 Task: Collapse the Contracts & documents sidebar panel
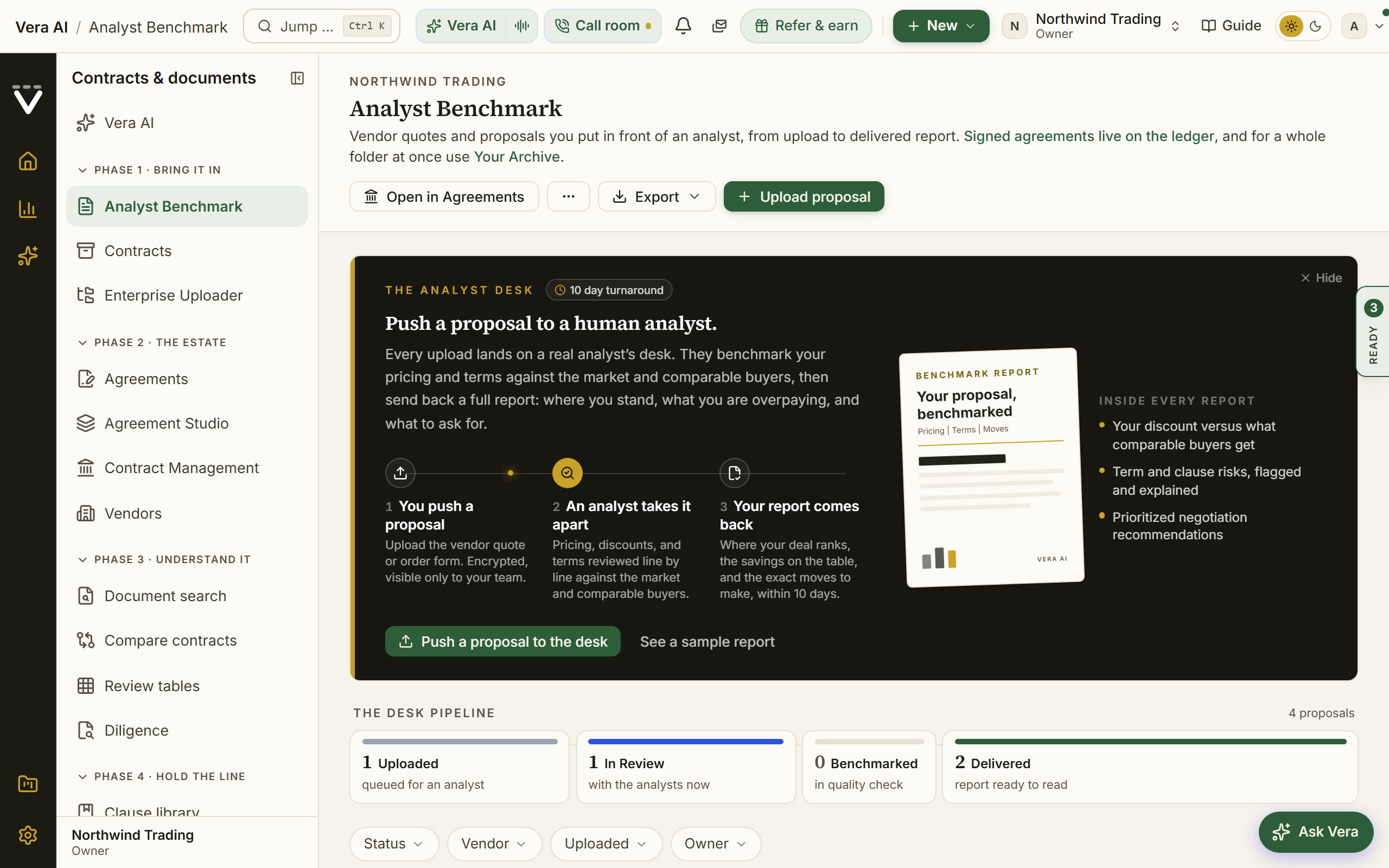click(297, 78)
